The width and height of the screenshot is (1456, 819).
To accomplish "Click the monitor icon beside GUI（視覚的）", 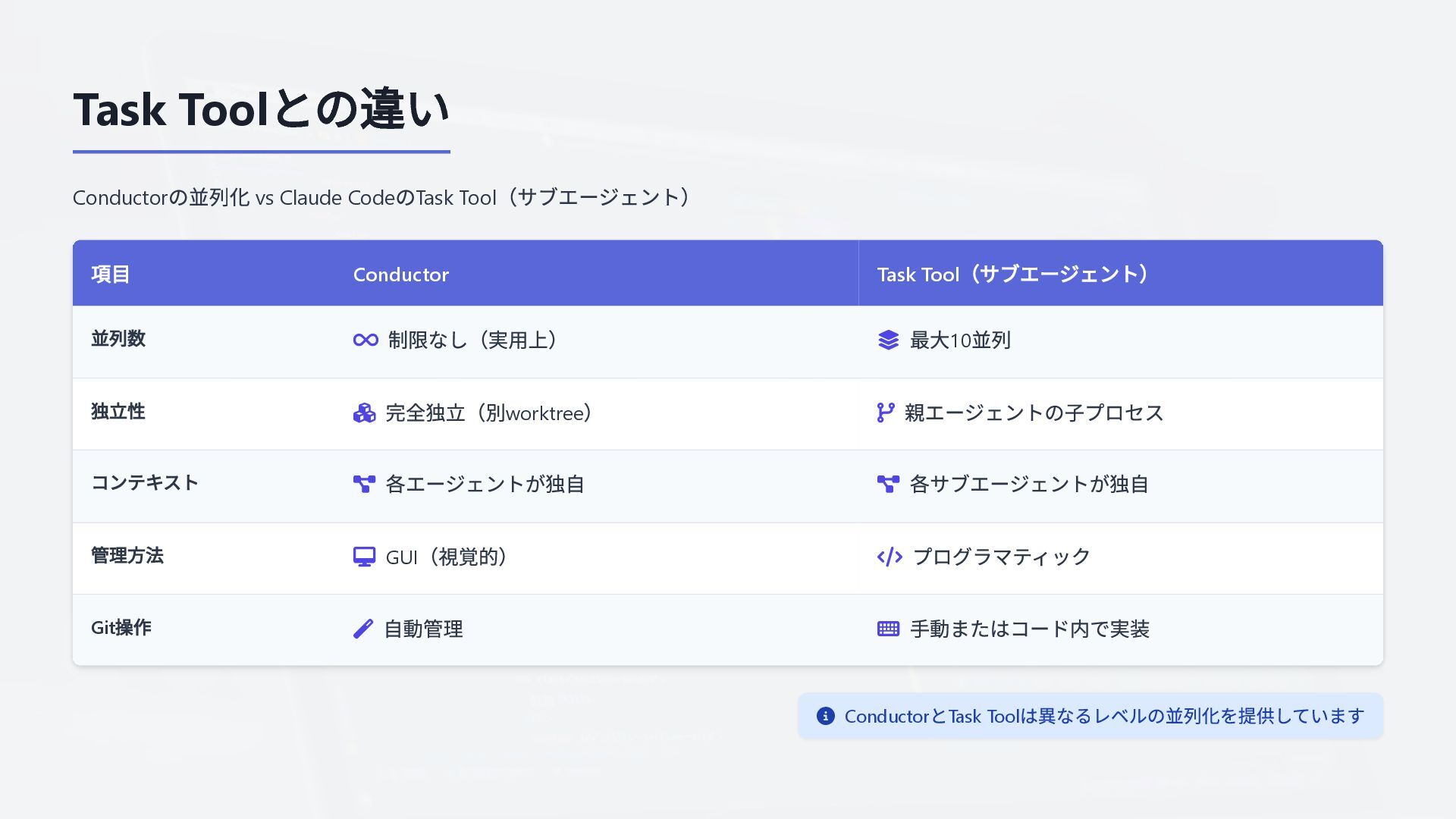I will pos(364,557).
